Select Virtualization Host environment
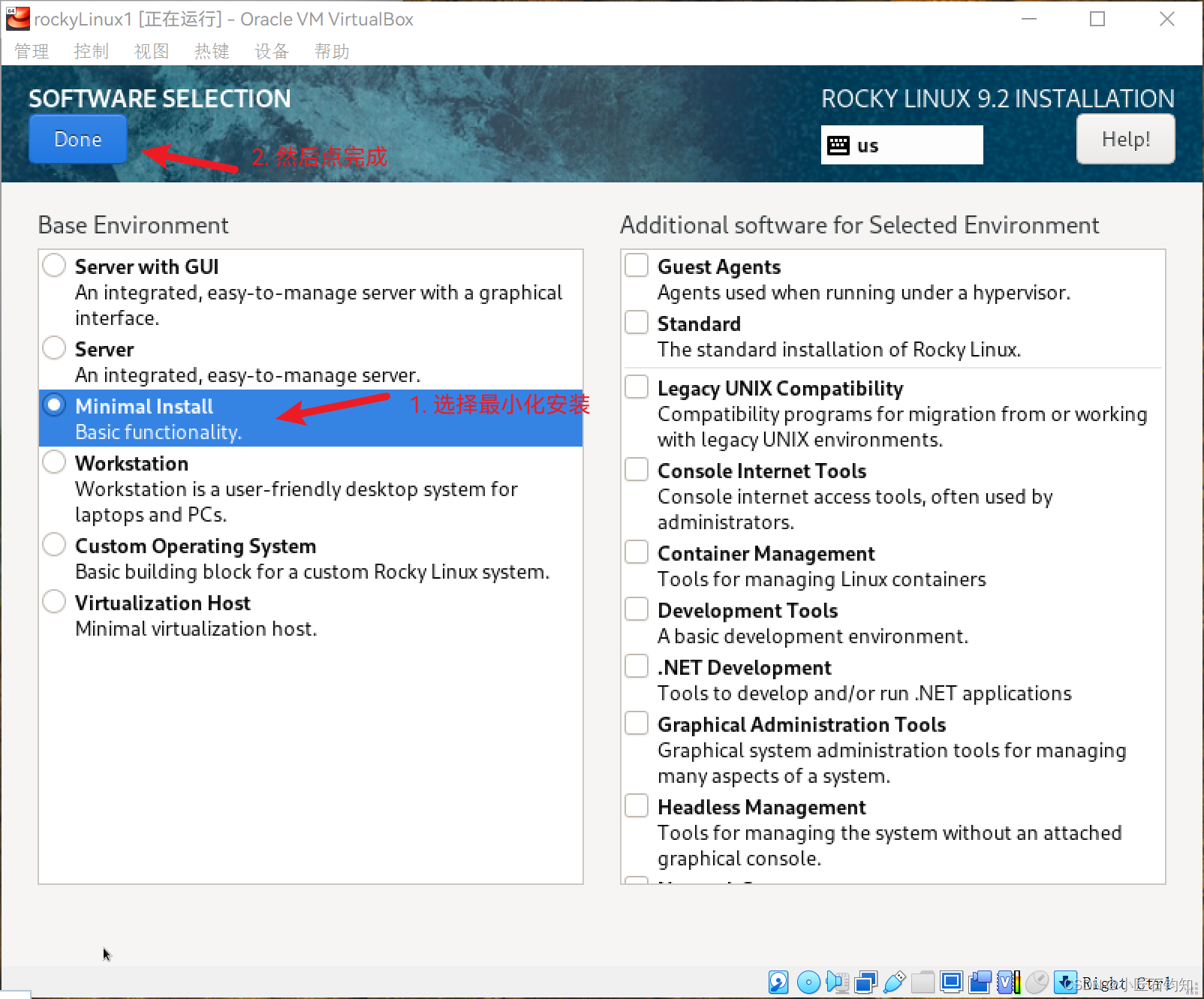1204x999 pixels. tap(54, 601)
